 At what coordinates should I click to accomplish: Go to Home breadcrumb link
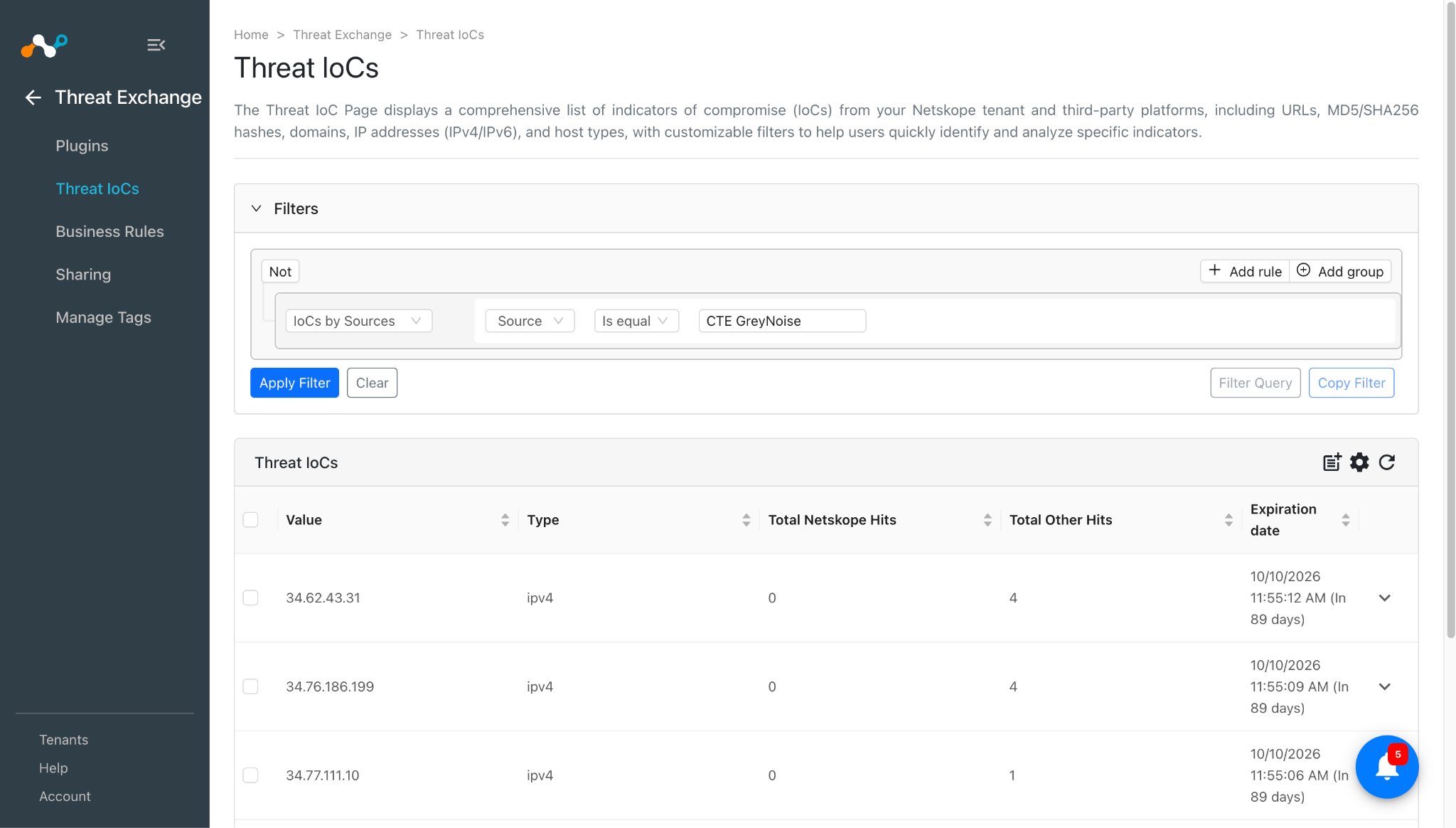(251, 35)
